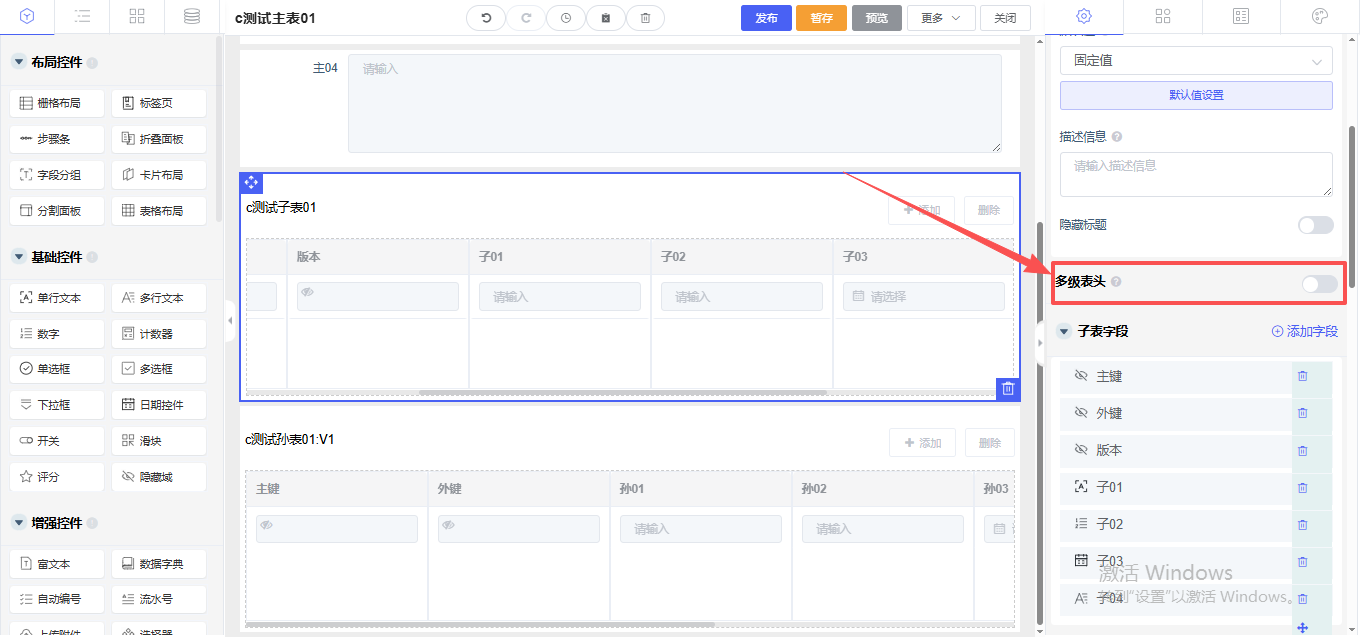Click the redo arrow icon in toolbar
The height and width of the screenshot is (641, 1360).
pos(526,18)
